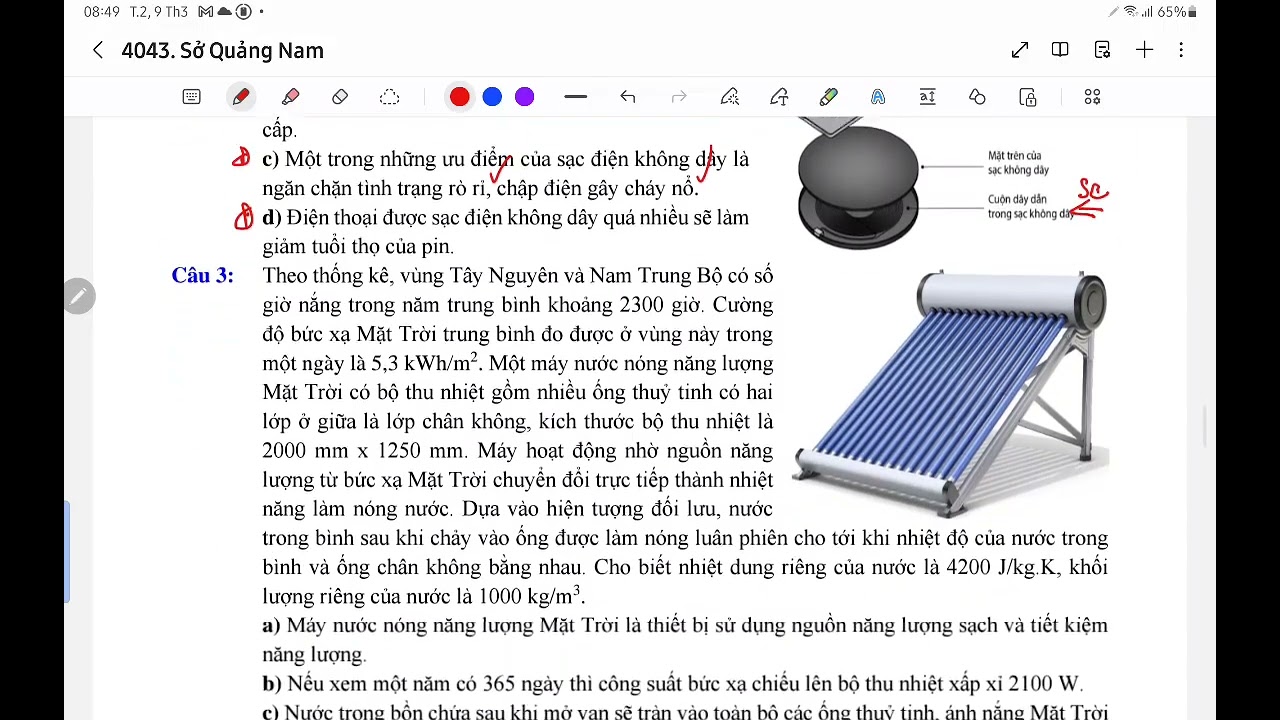Tap the note title 4043. Sở Quảng Nam
Viewport: 1280px width, 720px height.
point(222,50)
